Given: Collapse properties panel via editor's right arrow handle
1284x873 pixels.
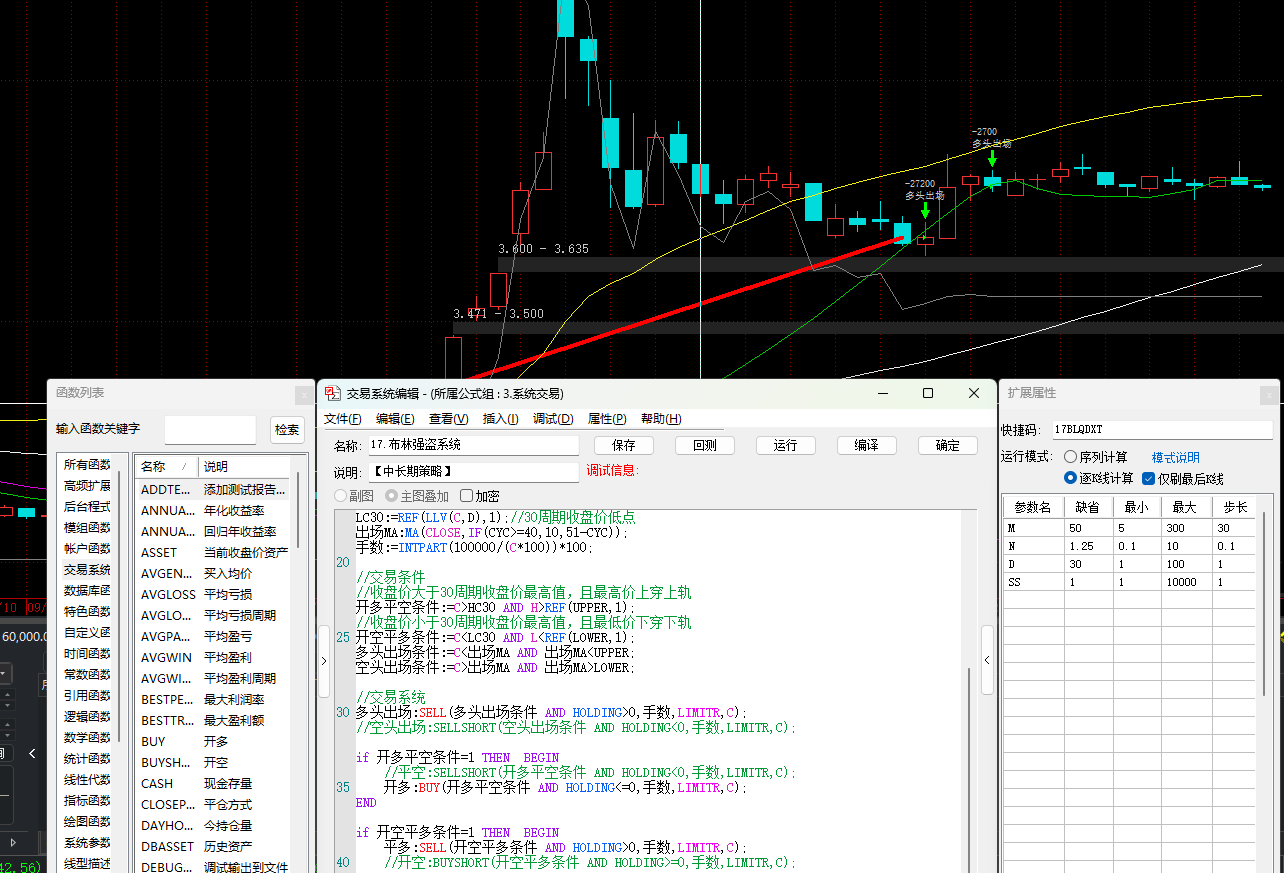Looking at the screenshot, I should tap(987, 660).
